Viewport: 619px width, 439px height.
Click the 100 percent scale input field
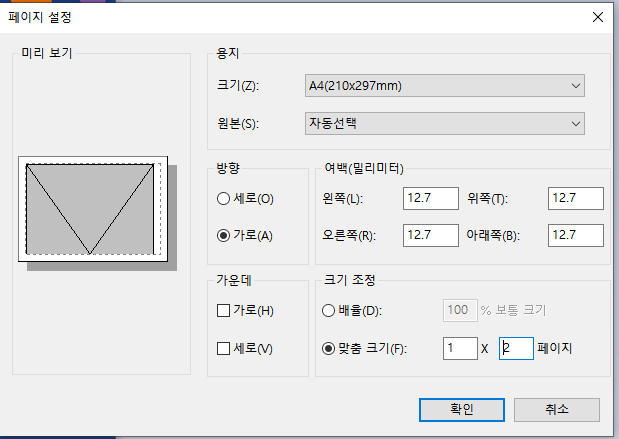click(x=460, y=310)
